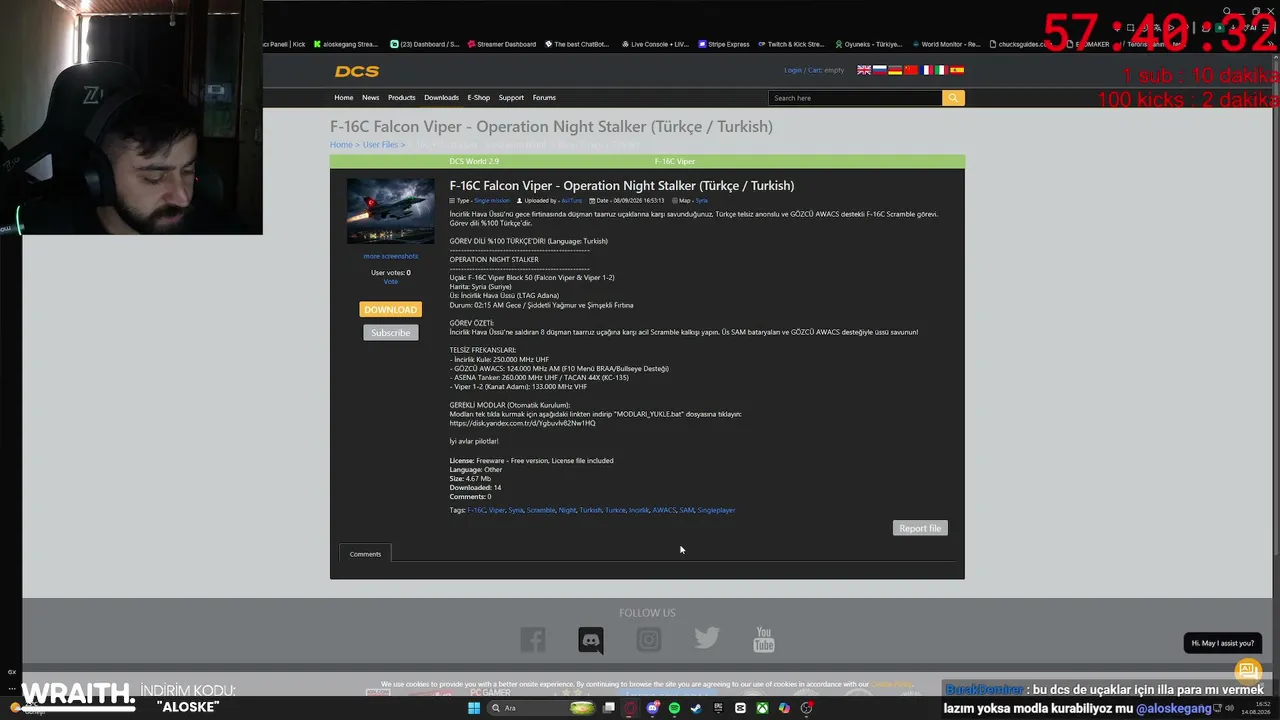Image resolution: width=1280 pixels, height=720 pixels.
Task: Open the Windows Start menu
Action: pos(474,708)
